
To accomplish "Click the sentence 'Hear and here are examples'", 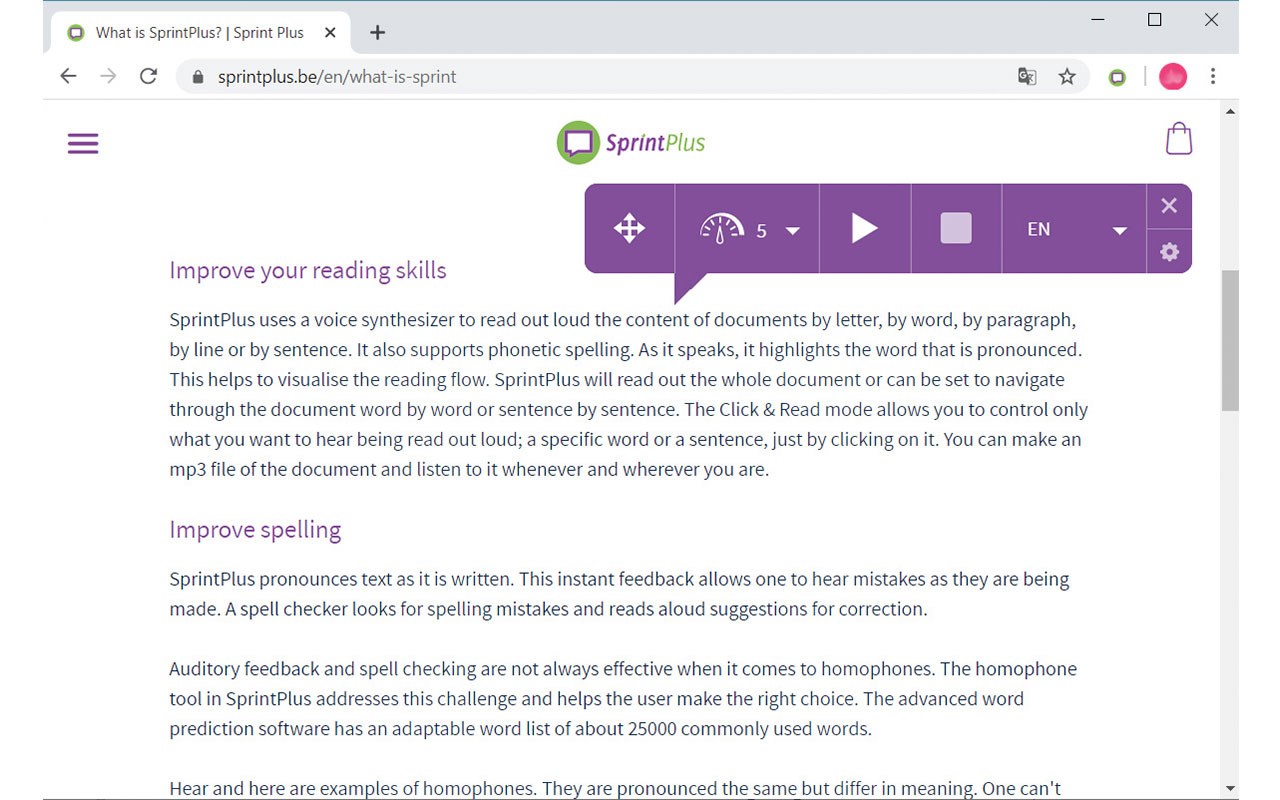I will [x=354, y=788].
